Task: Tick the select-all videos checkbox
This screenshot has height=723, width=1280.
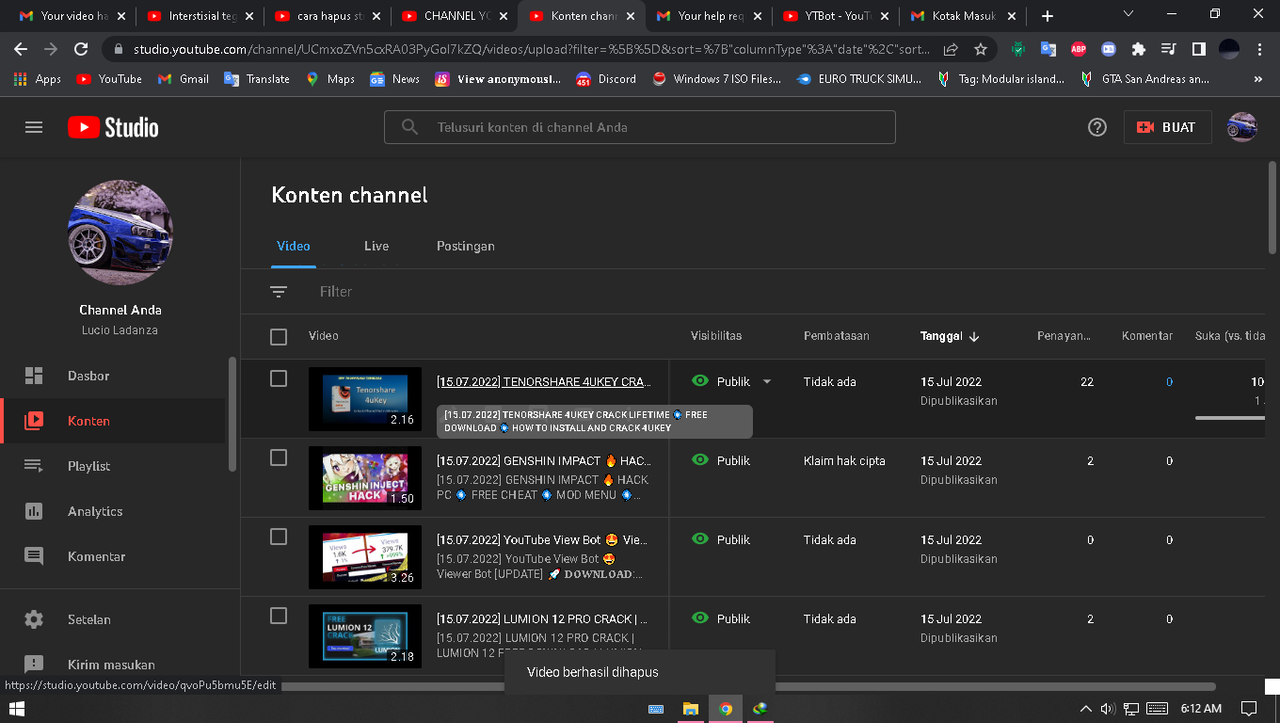Action: point(279,337)
